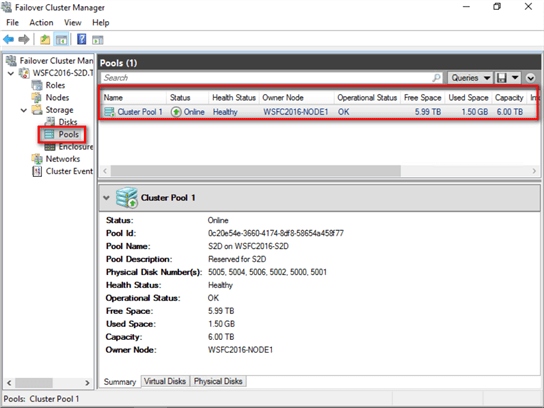The width and height of the screenshot is (544, 408).
Task: Open the Action menu
Action: pos(41,23)
